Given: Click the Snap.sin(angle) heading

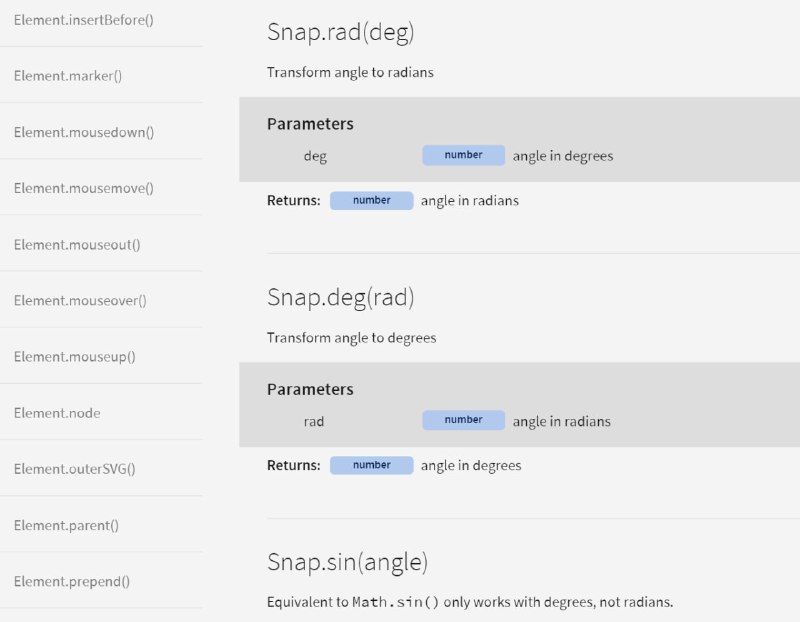Looking at the screenshot, I should tap(347, 562).
